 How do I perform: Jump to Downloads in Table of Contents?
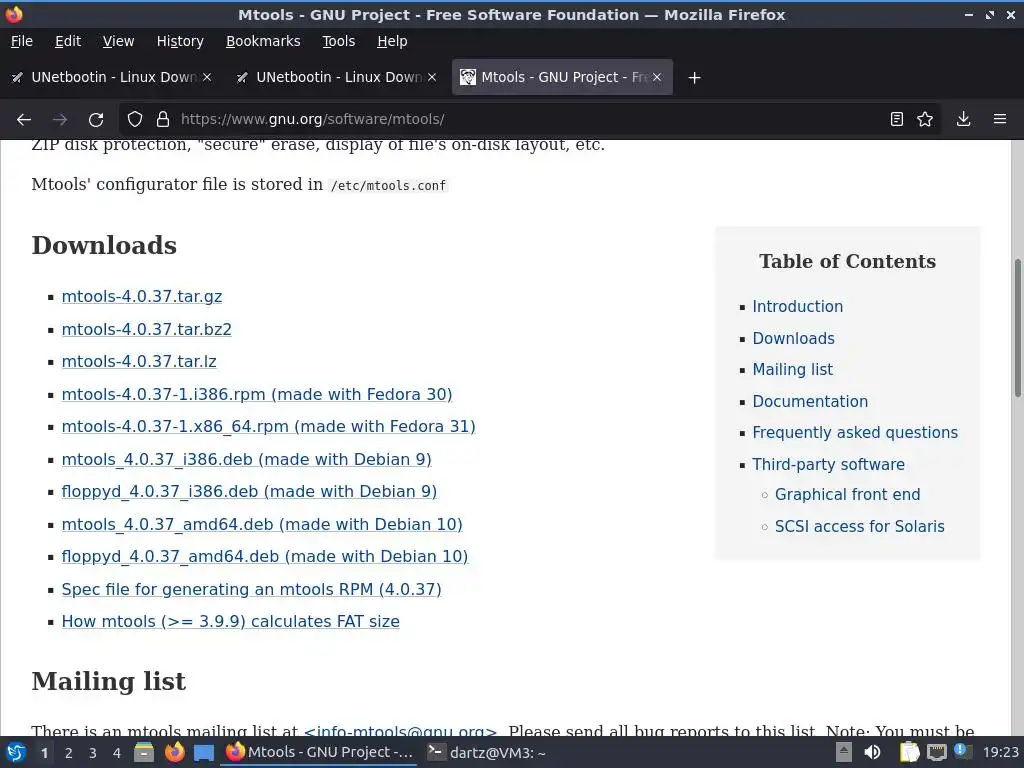coord(793,338)
